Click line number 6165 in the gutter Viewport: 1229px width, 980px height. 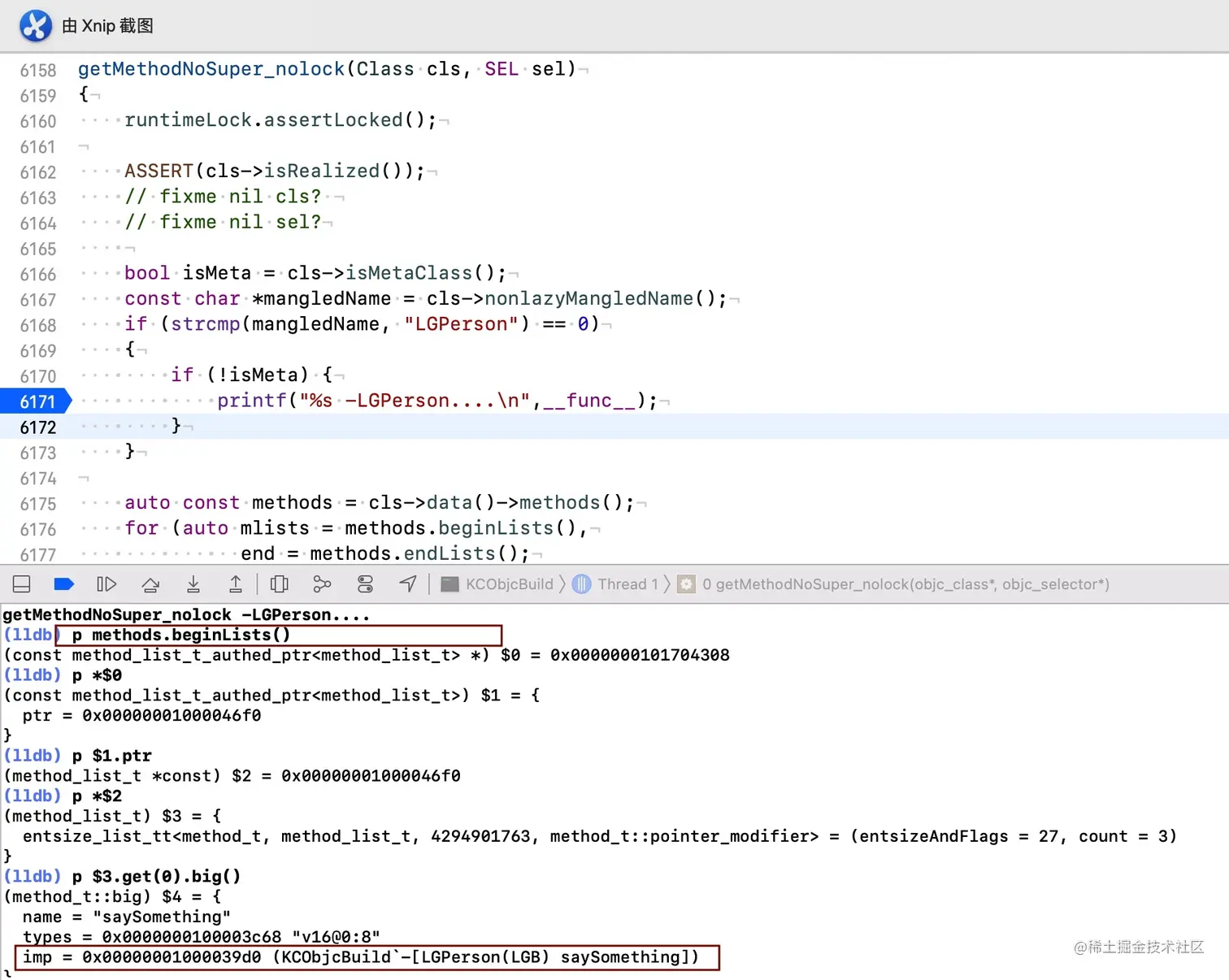coord(38,249)
